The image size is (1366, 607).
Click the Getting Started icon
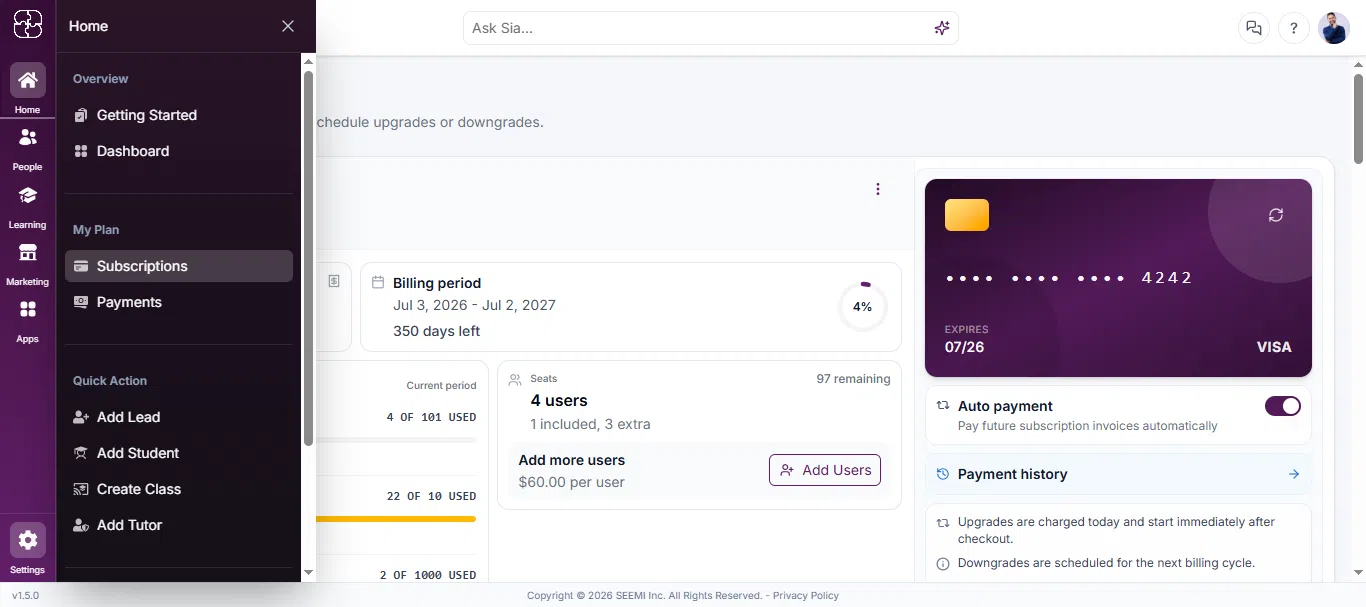(x=81, y=115)
